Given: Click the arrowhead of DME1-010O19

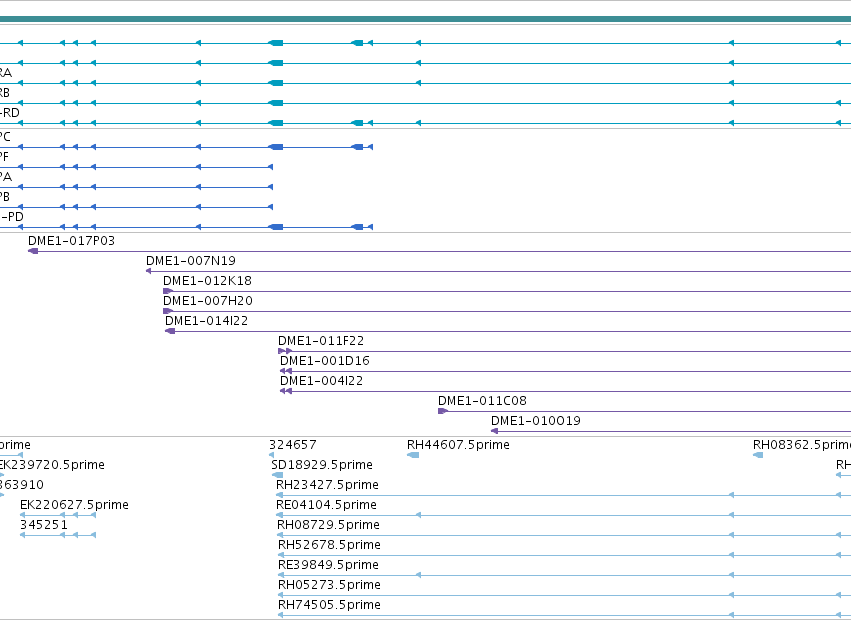Looking at the screenshot, I should point(494,431).
